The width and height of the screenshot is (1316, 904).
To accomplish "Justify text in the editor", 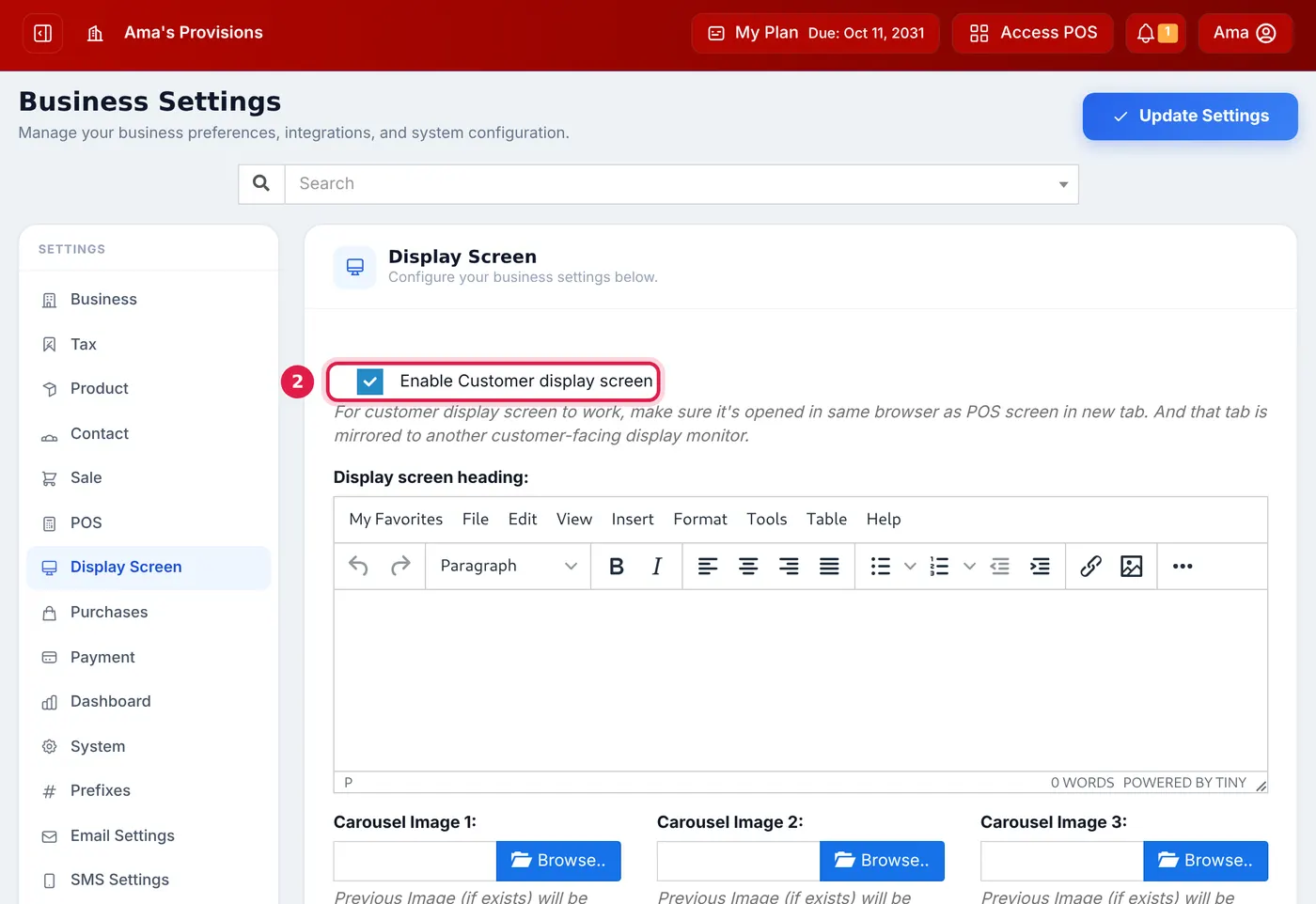I will (829, 566).
